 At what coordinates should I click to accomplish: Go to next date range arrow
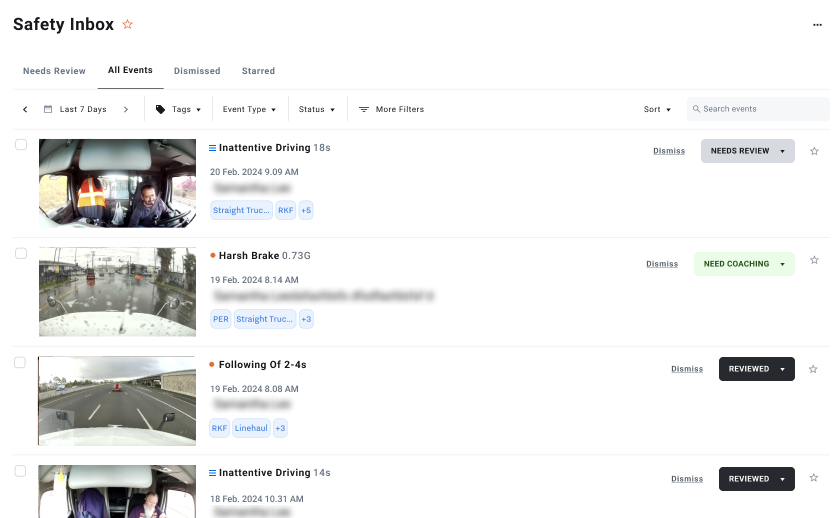click(126, 109)
